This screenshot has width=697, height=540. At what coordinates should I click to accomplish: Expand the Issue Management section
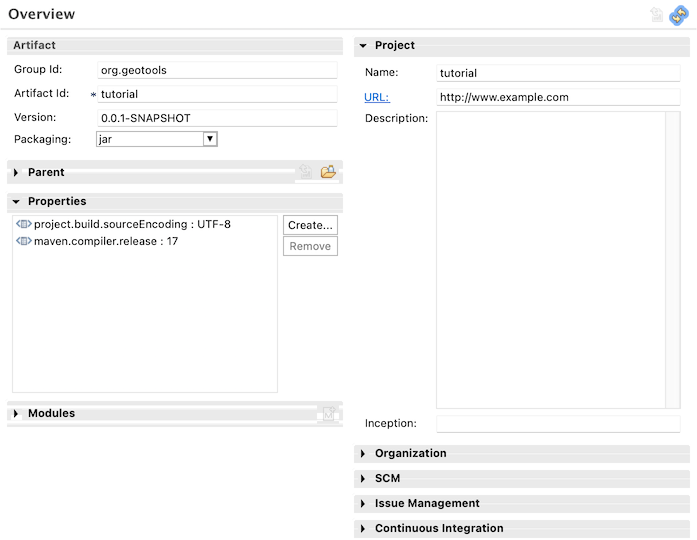[x=363, y=504]
